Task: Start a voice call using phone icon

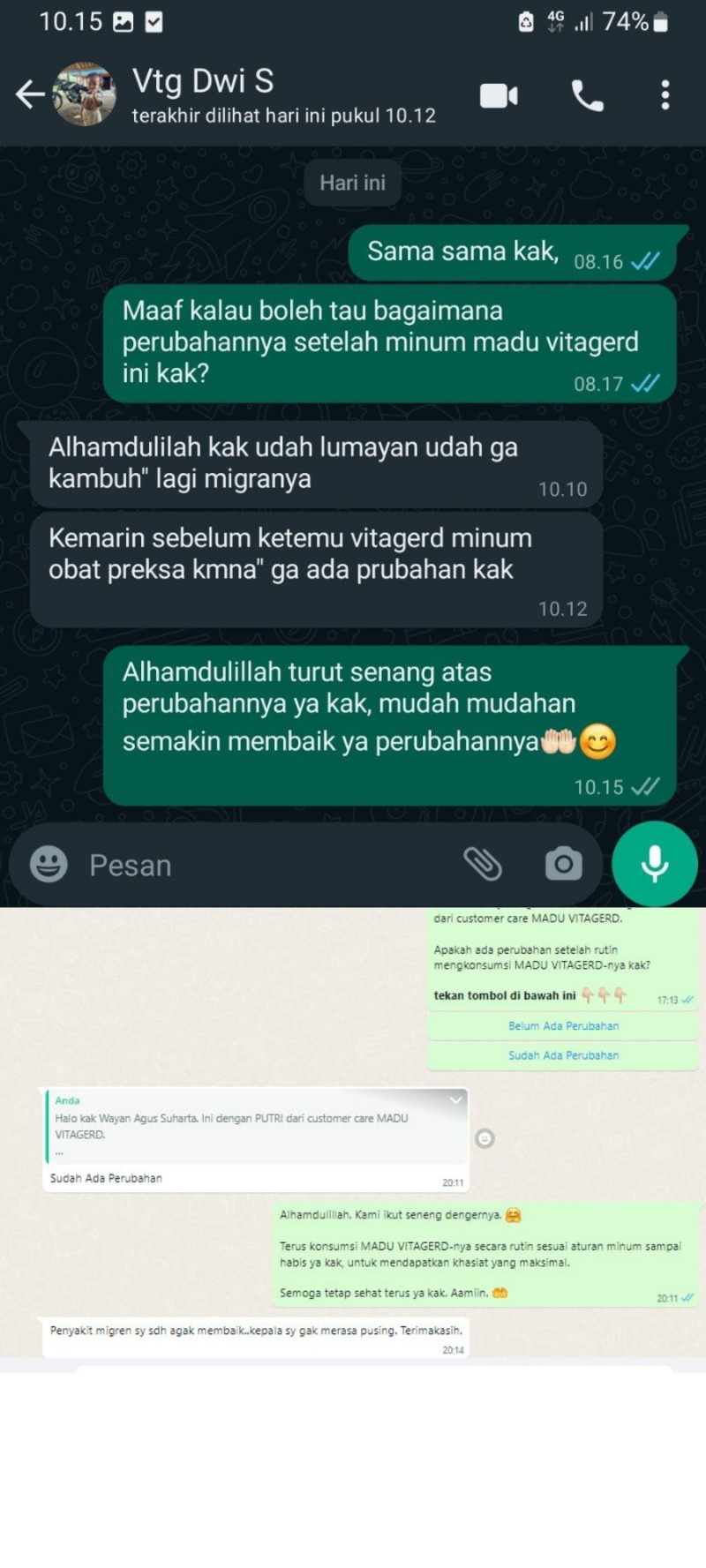Action: [588, 95]
